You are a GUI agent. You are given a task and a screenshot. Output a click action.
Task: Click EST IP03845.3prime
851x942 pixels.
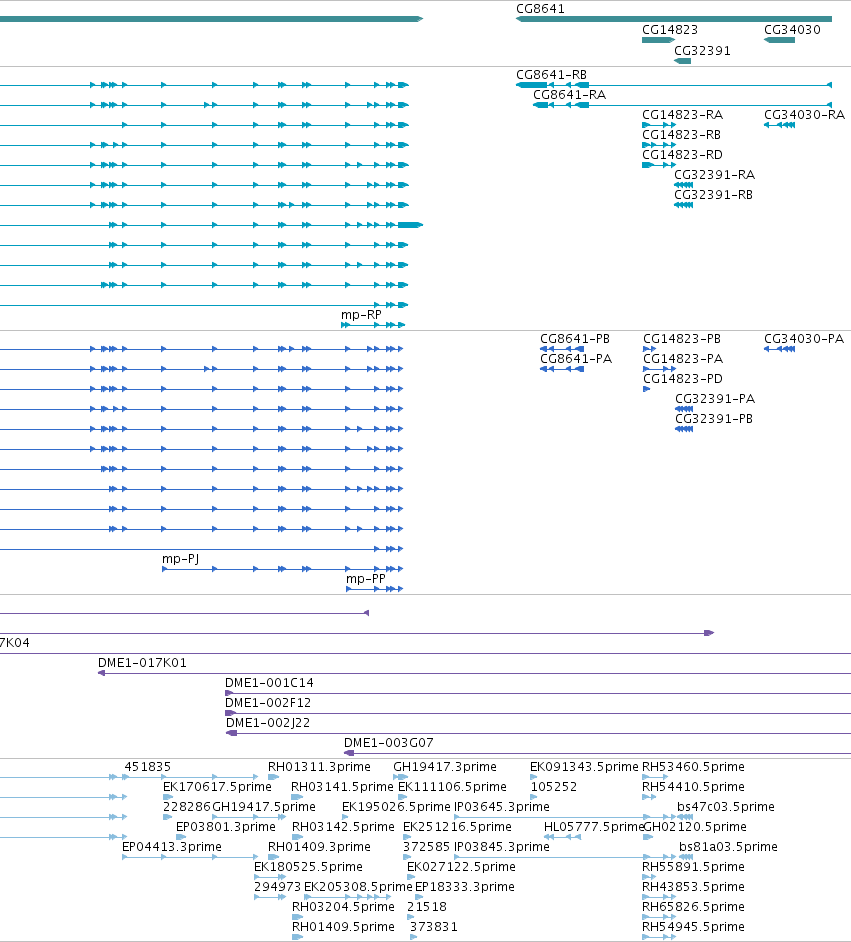[501, 847]
